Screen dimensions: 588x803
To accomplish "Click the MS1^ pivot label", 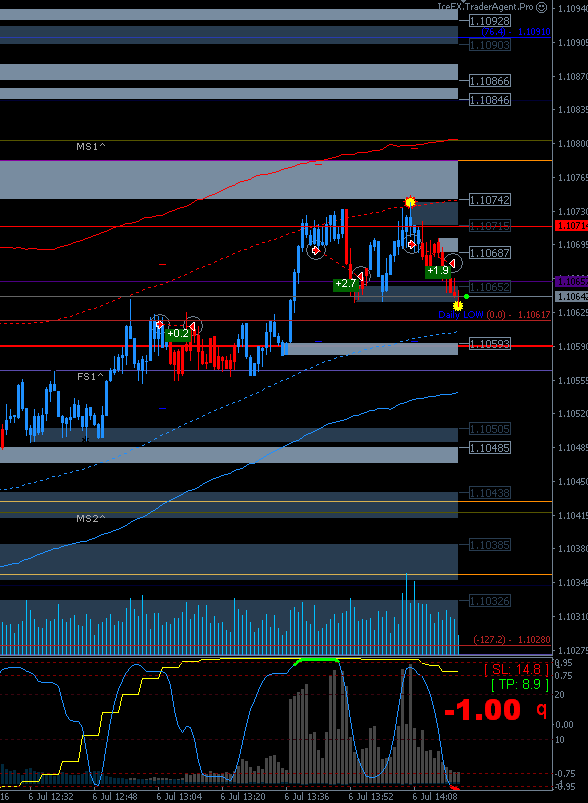I will pyautogui.click(x=91, y=146).
